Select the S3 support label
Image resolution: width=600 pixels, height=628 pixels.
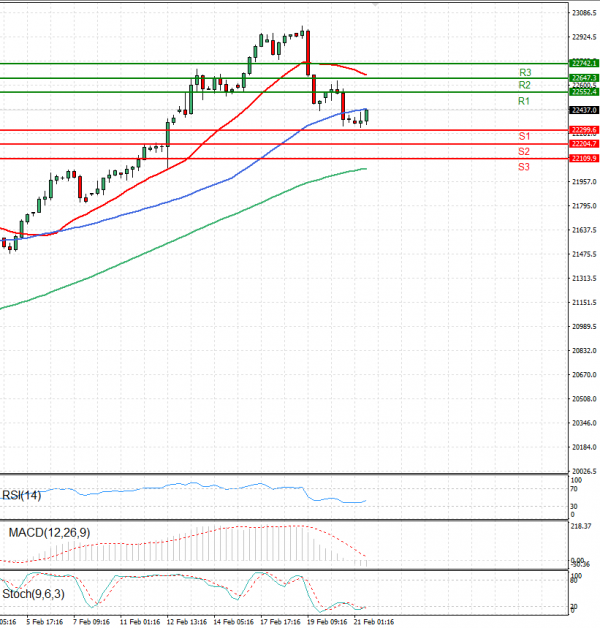pos(523,167)
